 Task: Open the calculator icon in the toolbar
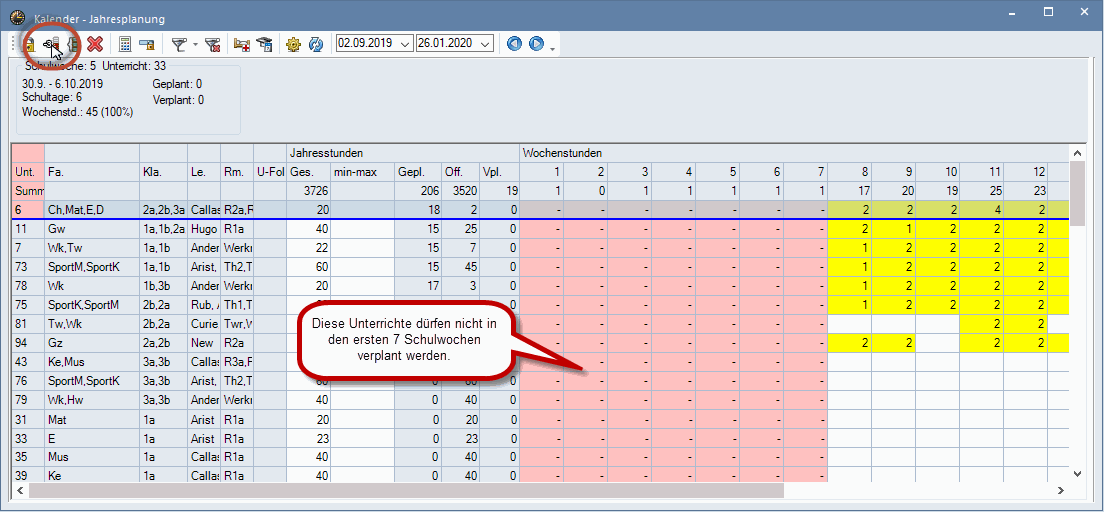(125, 44)
